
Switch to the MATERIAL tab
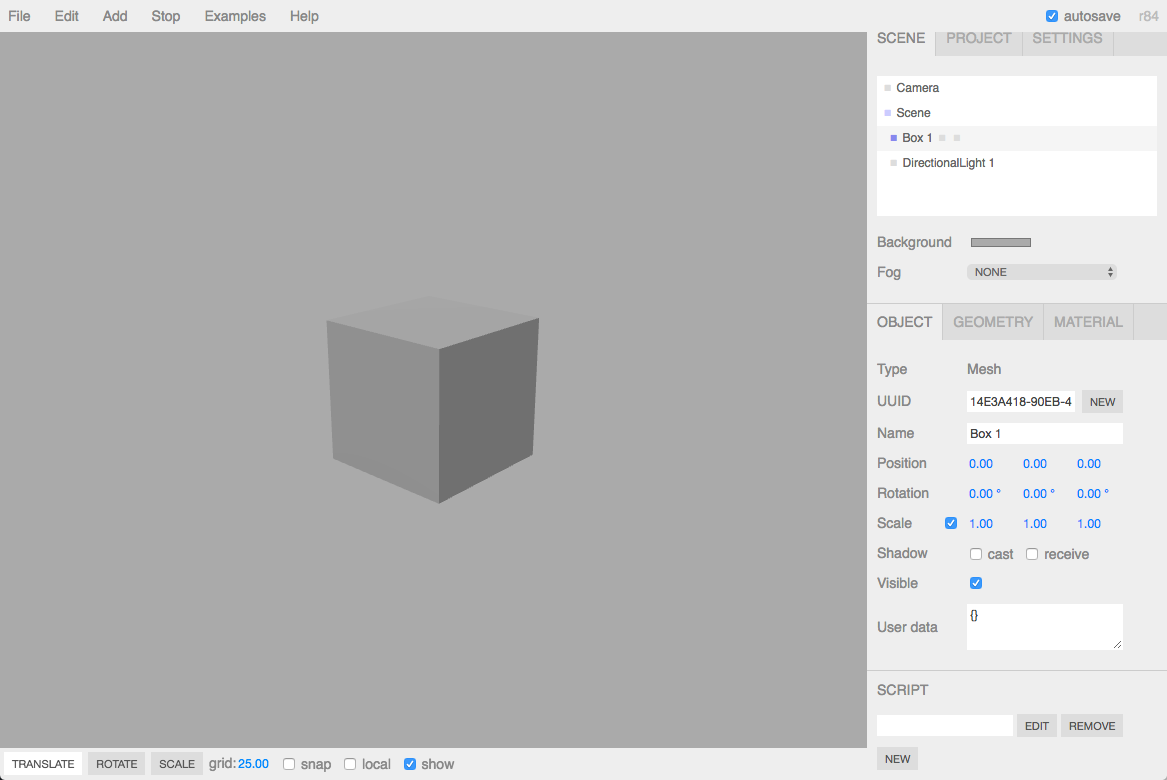1088,321
